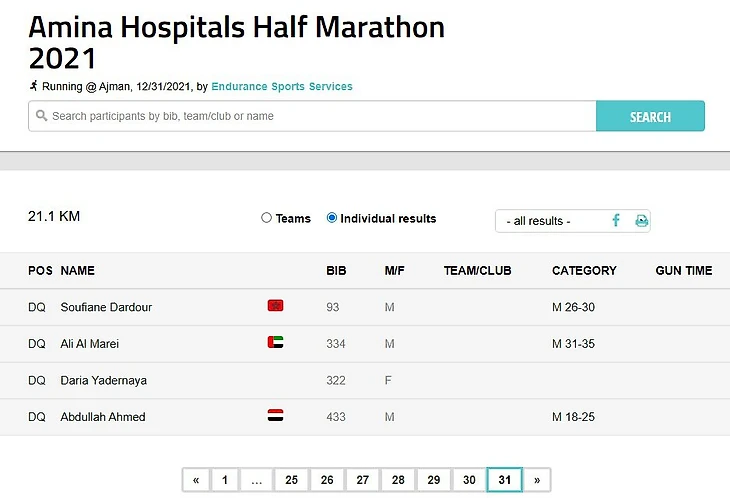The width and height of the screenshot is (730, 498).
Task: Go to next page with » arrow
Action: [x=537, y=480]
